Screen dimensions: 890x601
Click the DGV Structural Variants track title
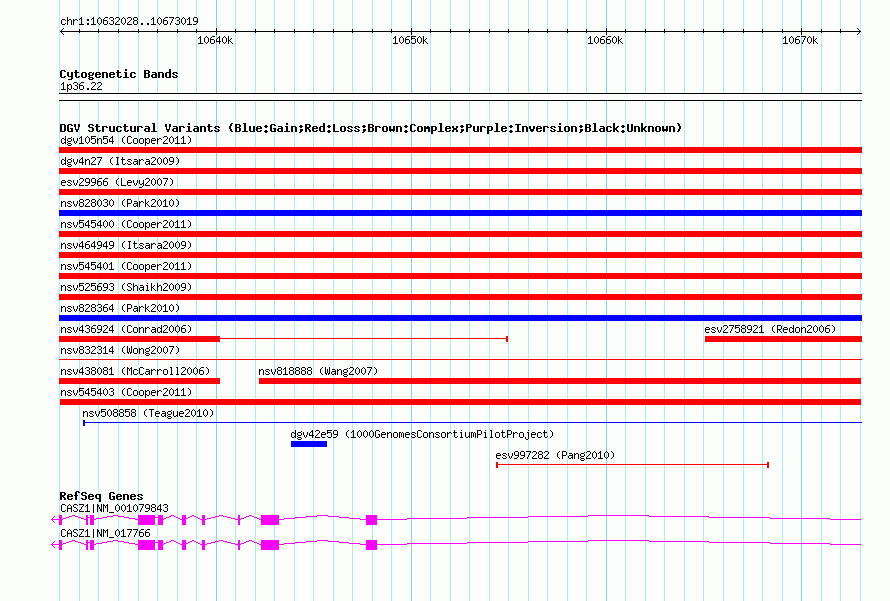(370, 128)
